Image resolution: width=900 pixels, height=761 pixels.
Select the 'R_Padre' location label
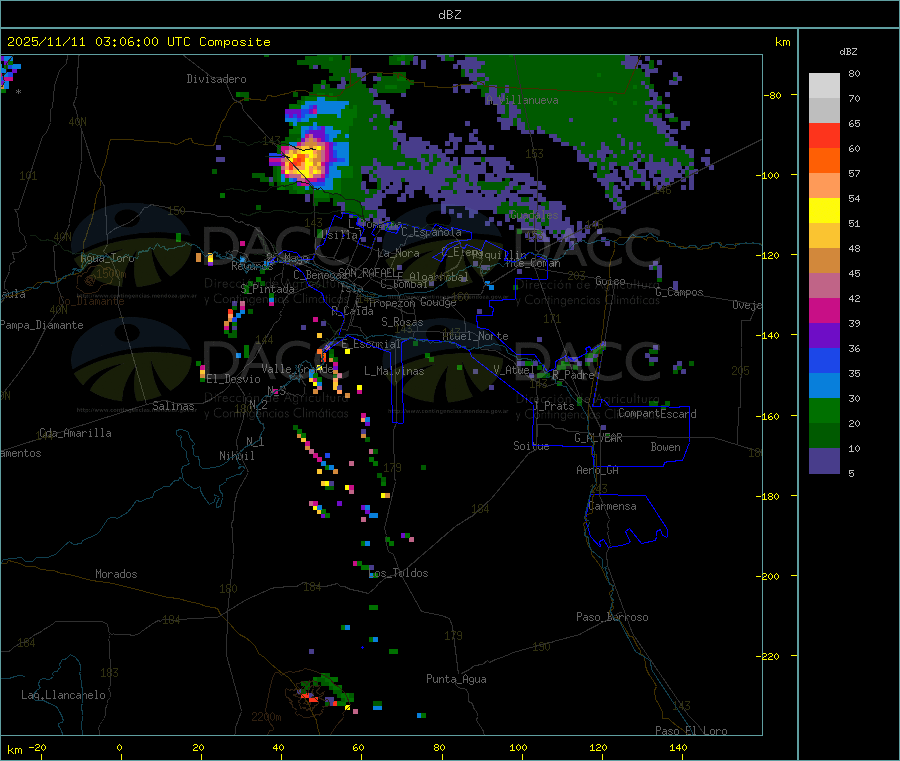[x=573, y=375]
